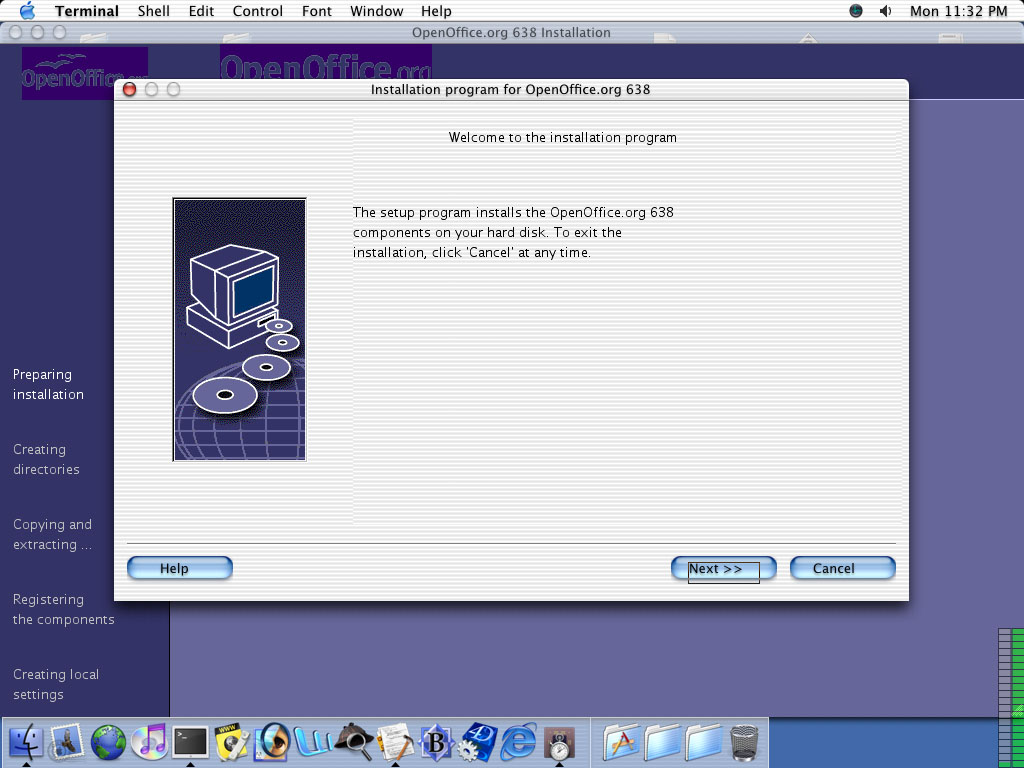Click the round clock menu bar icon

(856, 11)
